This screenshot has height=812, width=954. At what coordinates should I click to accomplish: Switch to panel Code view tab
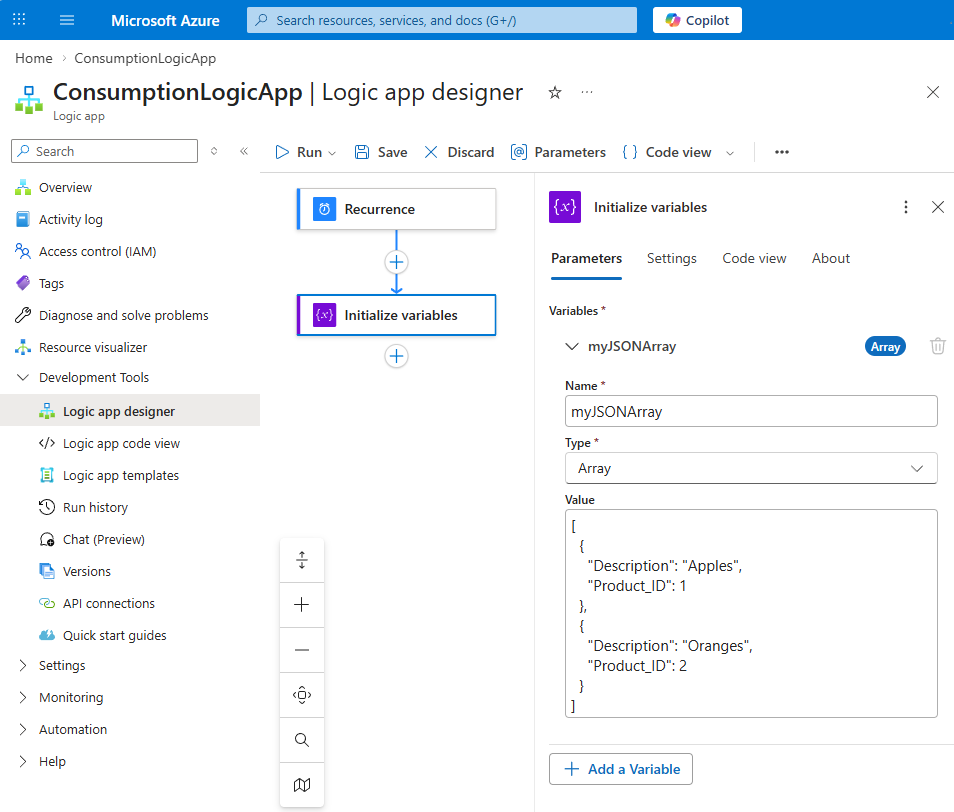(x=754, y=259)
